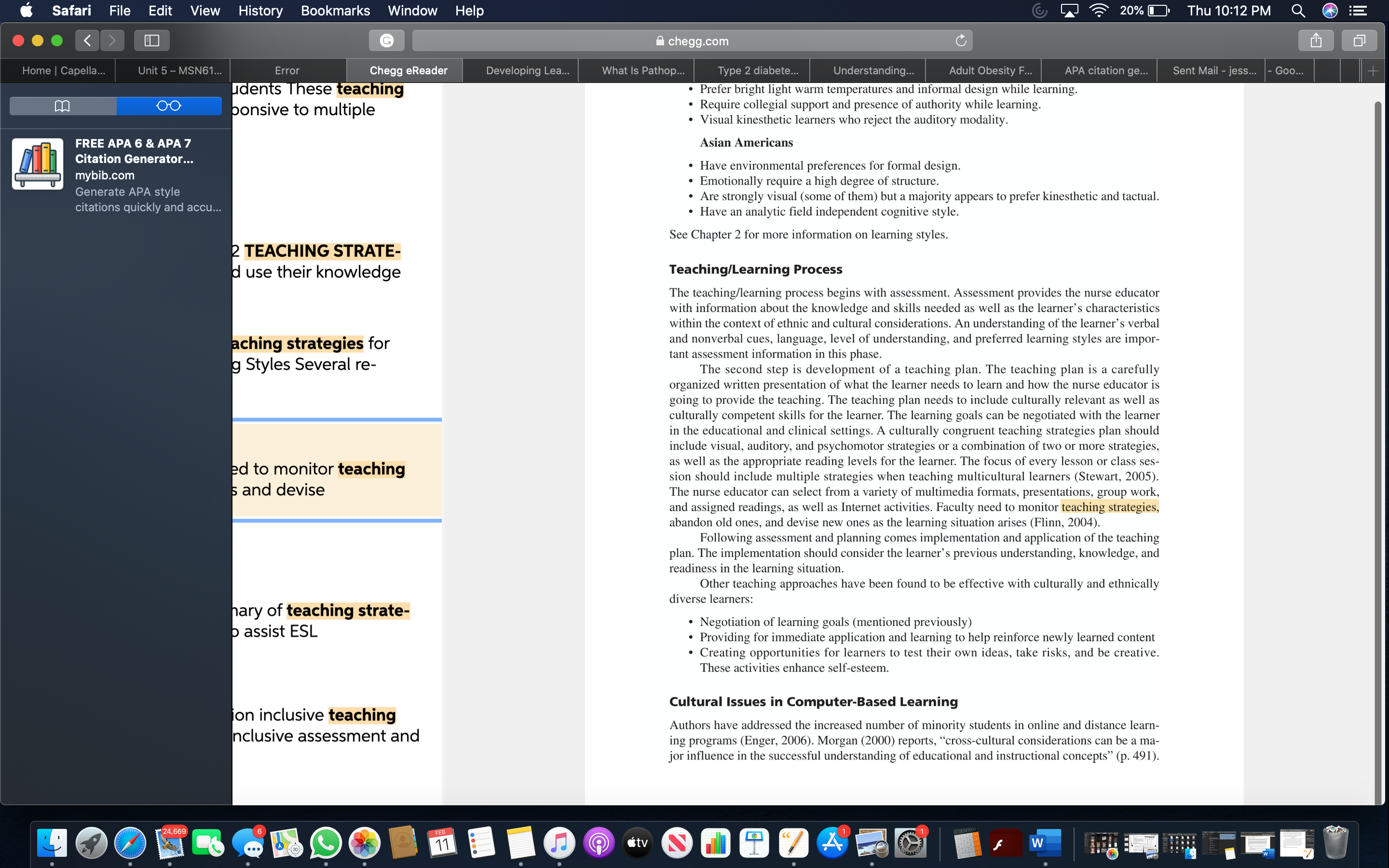1389x868 pixels.
Task: Click the page vertical scrollbar
Action: (1379, 452)
